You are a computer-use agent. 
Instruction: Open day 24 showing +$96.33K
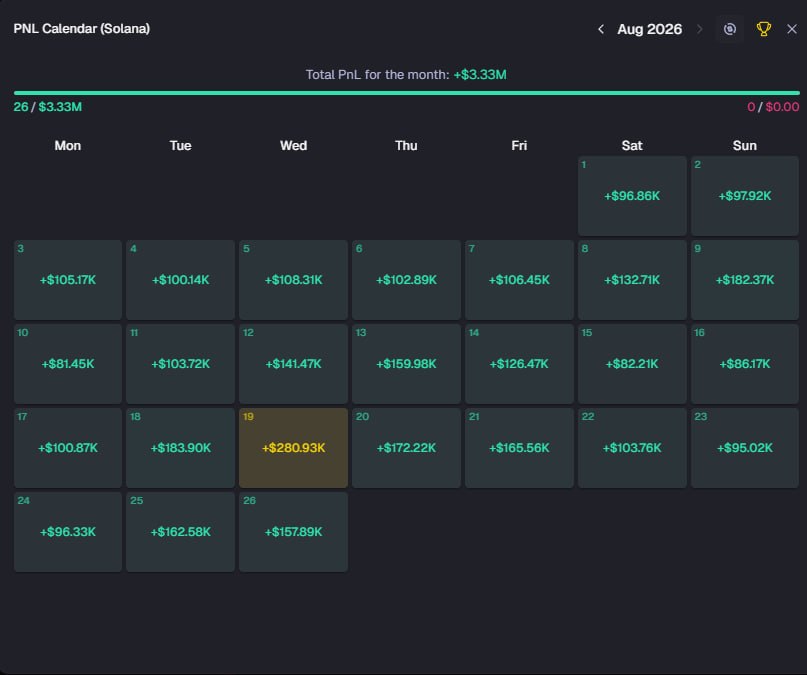click(68, 532)
